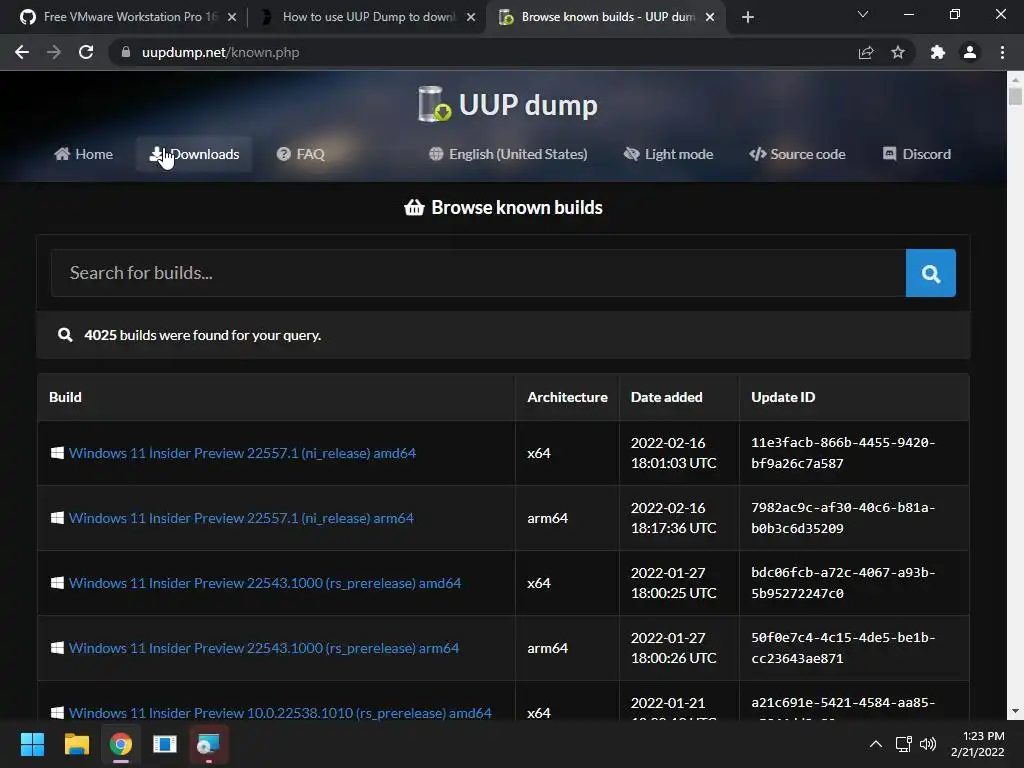This screenshot has height=768, width=1024.
Task: Open File Explorer from taskbar
Action: pyautogui.click(x=76, y=744)
